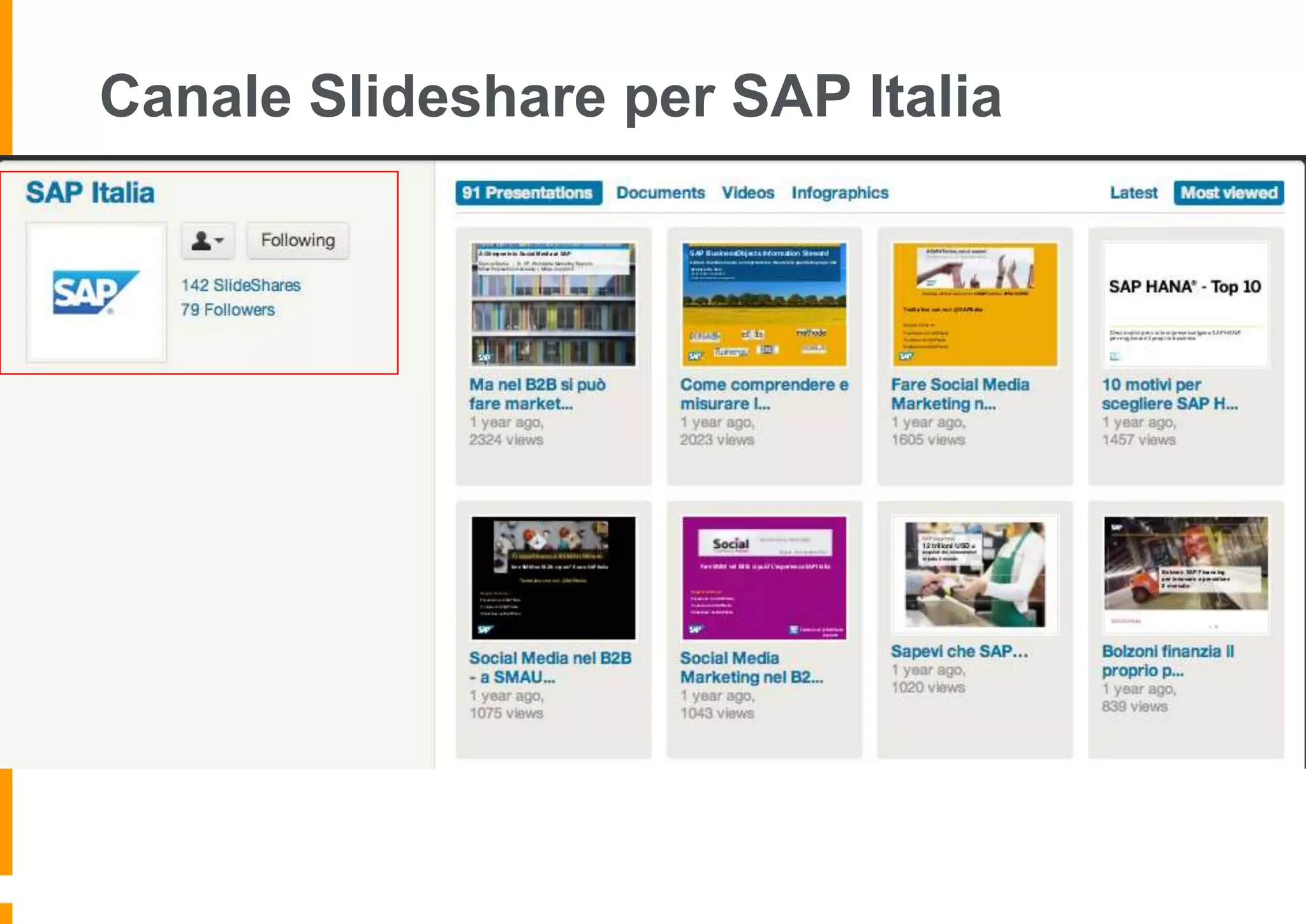Viewport: 1306px width, 924px height.
Task: Select the 91 Presentations tab
Action: pos(529,193)
